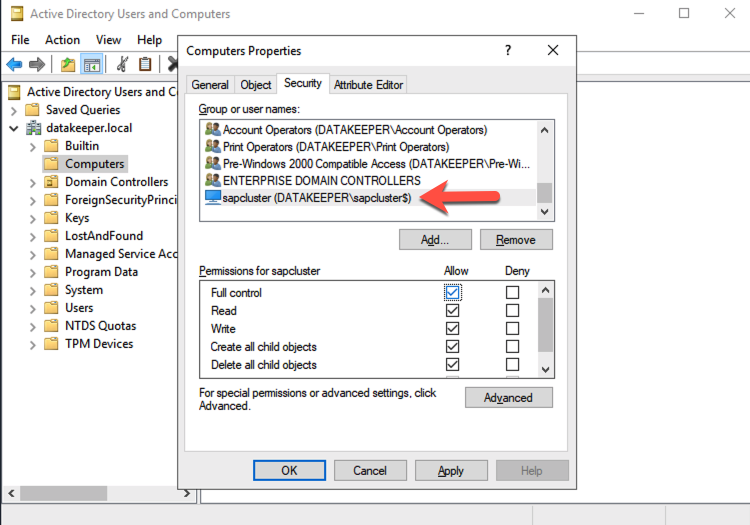Check Deny checkbox for Write
750x525 pixels.
[512, 328]
